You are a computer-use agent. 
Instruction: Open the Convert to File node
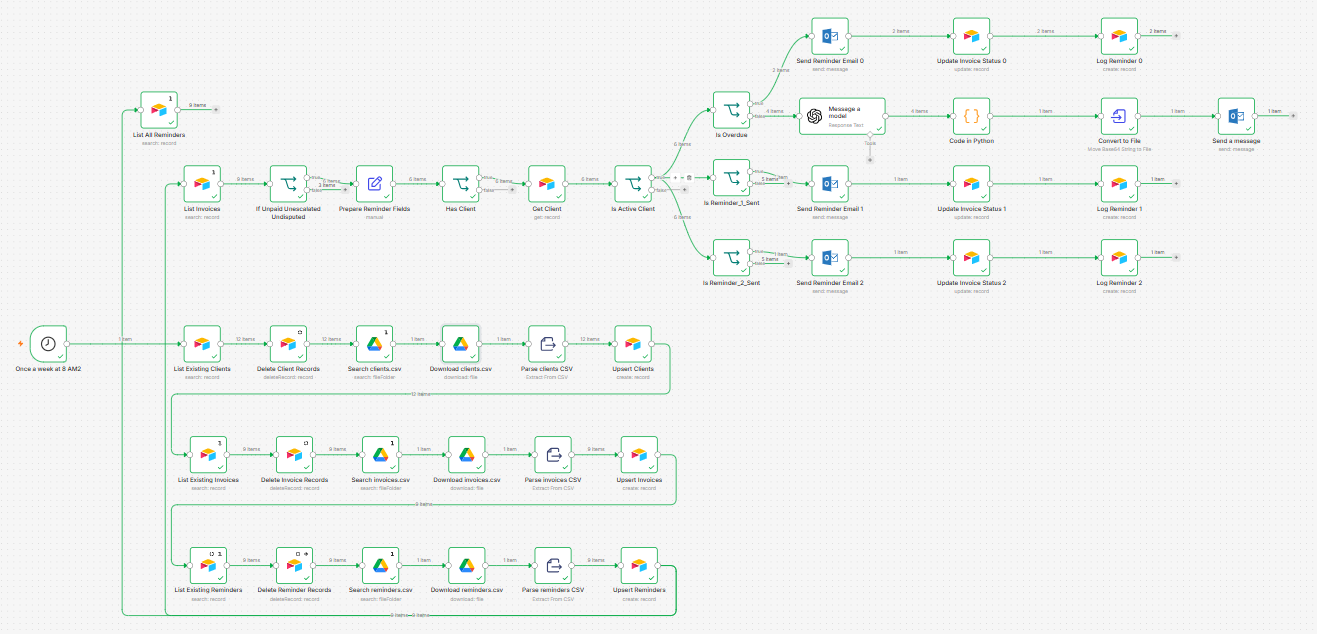(1118, 116)
